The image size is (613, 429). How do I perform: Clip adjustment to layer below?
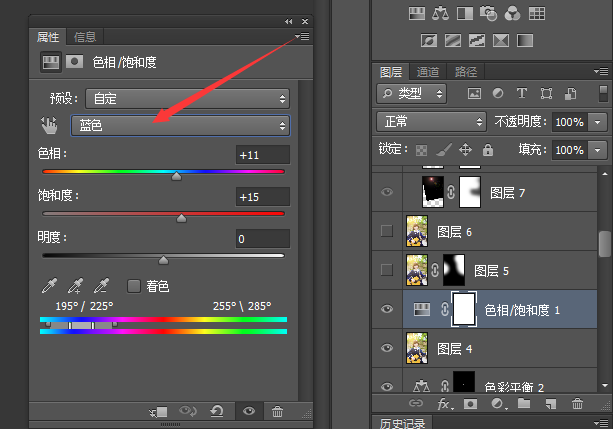[x=159, y=411]
